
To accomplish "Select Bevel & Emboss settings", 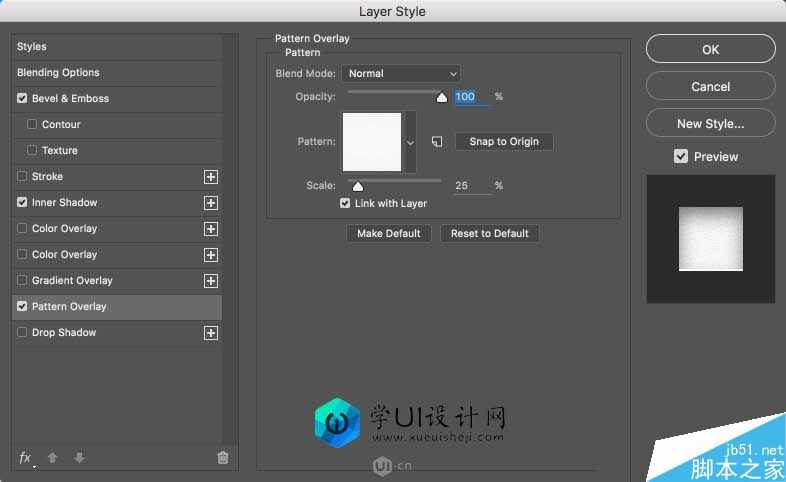I will (x=117, y=99).
